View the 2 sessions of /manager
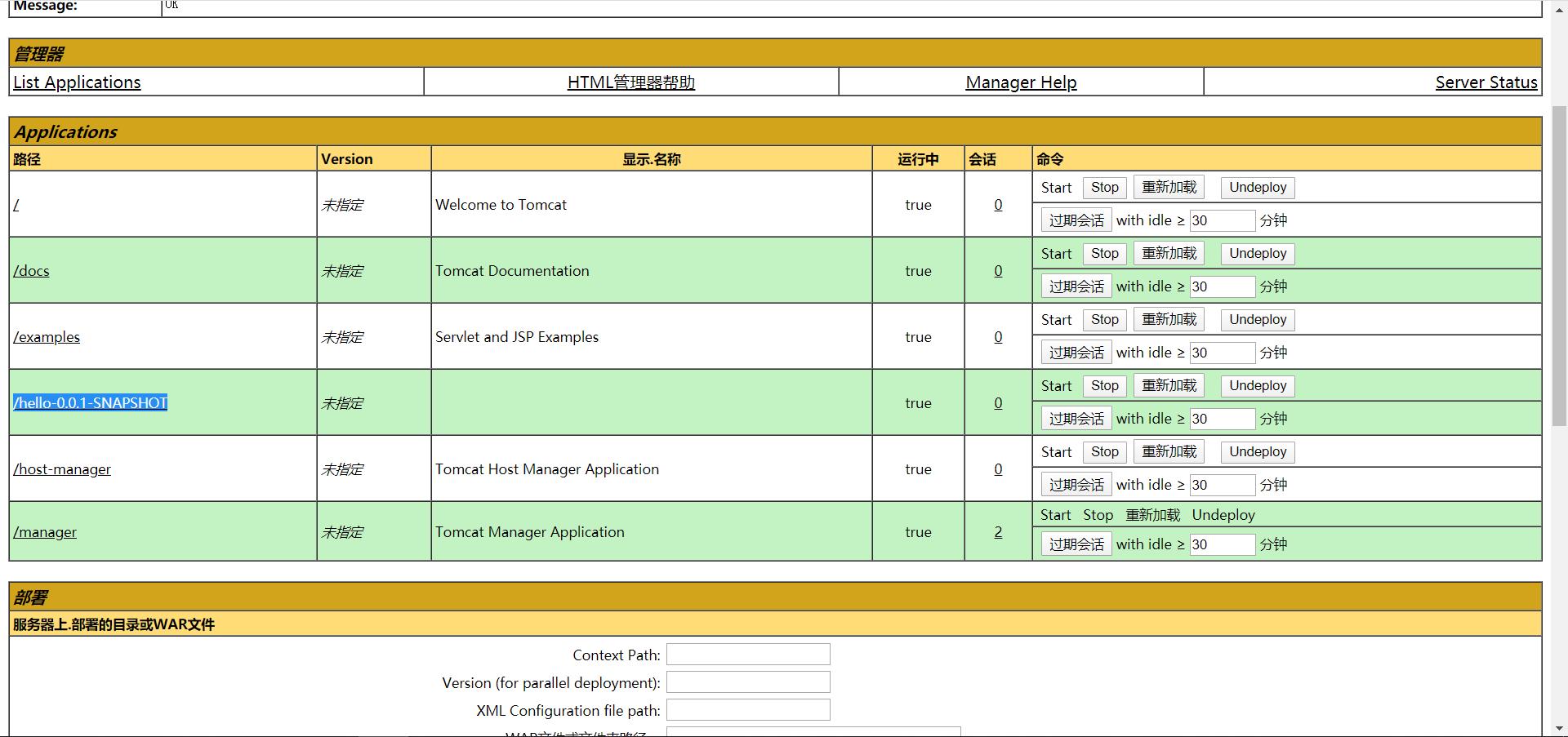This screenshot has width=1568, height=737. (x=998, y=532)
